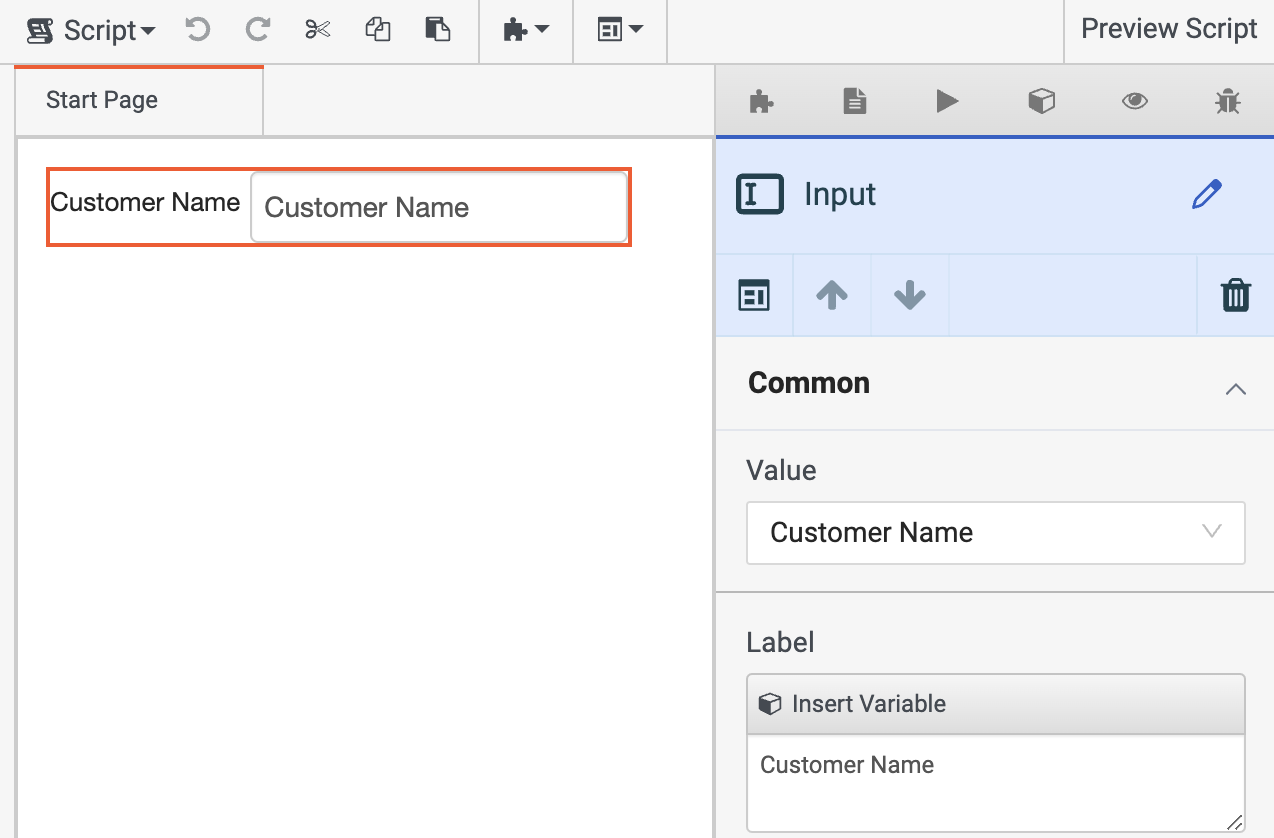The height and width of the screenshot is (838, 1274).
Task: Open the bug debug panel
Action: click(1227, 101)
